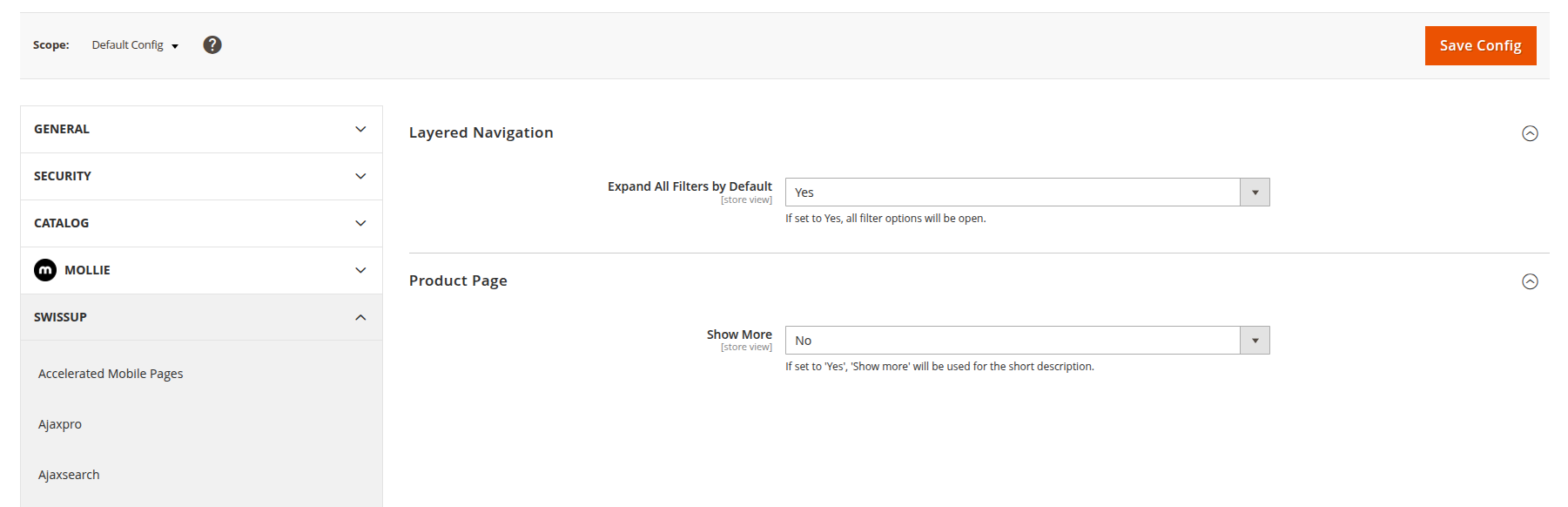The height and width of the screenshot is (507, 1568).
Task: Open the Show More select box
Action: (x=1027, y=341)
